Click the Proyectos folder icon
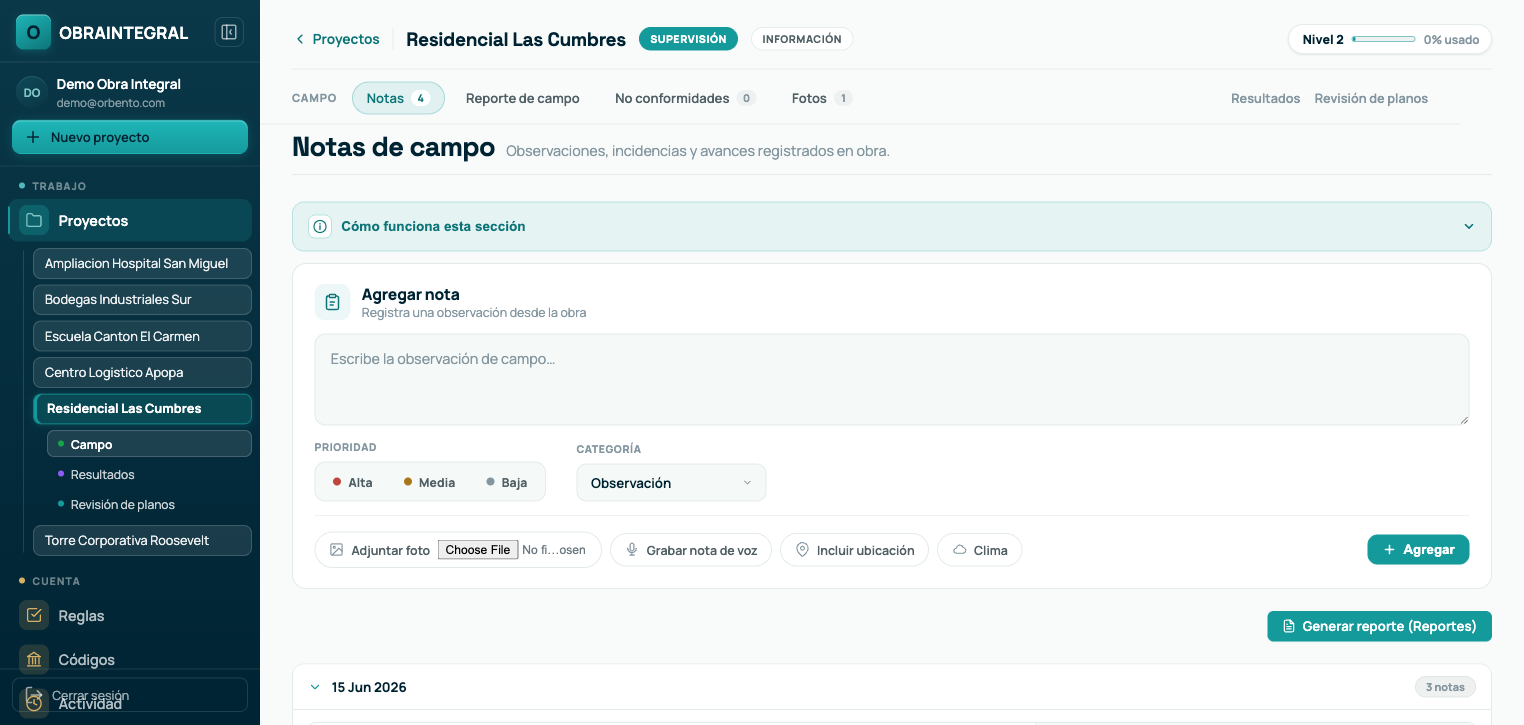Screen dimensions: 1524x725 coord(34,220)
